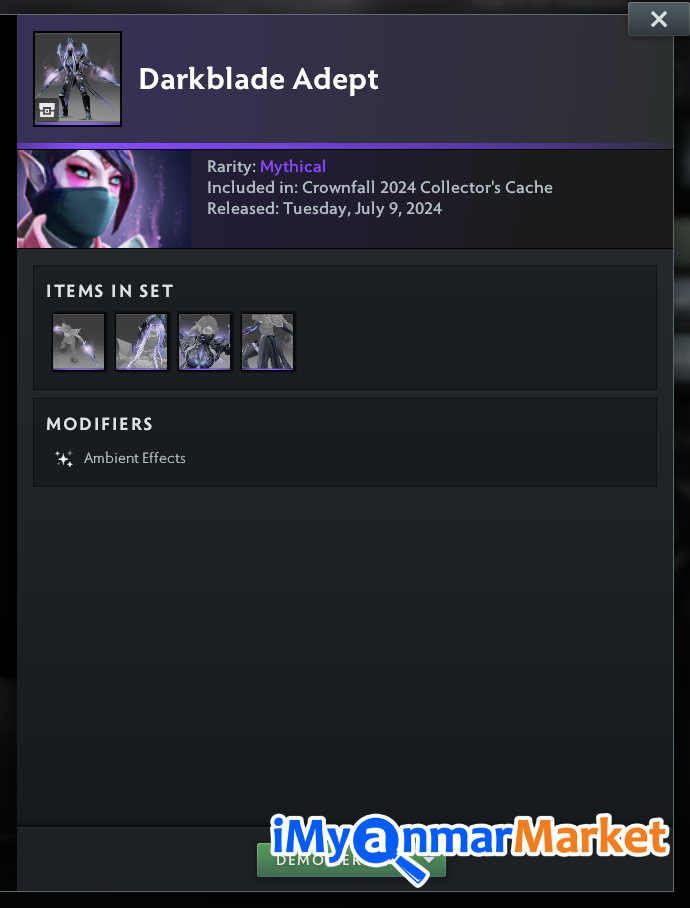
Task: Click the bundle icon on the set thumbnail
Action: [x=47, y=110]
